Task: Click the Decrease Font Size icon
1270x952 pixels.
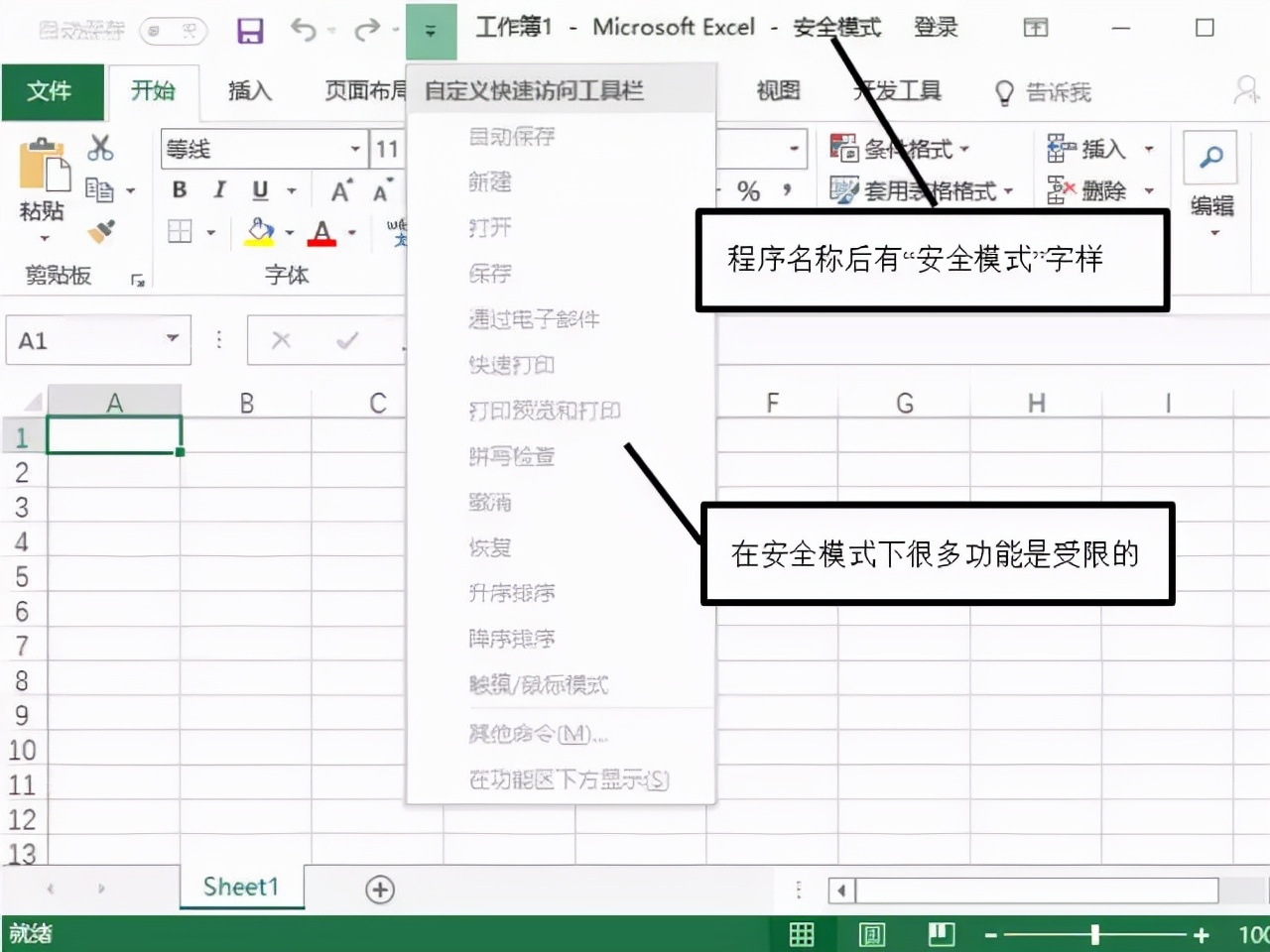Action: click(382, 191)
